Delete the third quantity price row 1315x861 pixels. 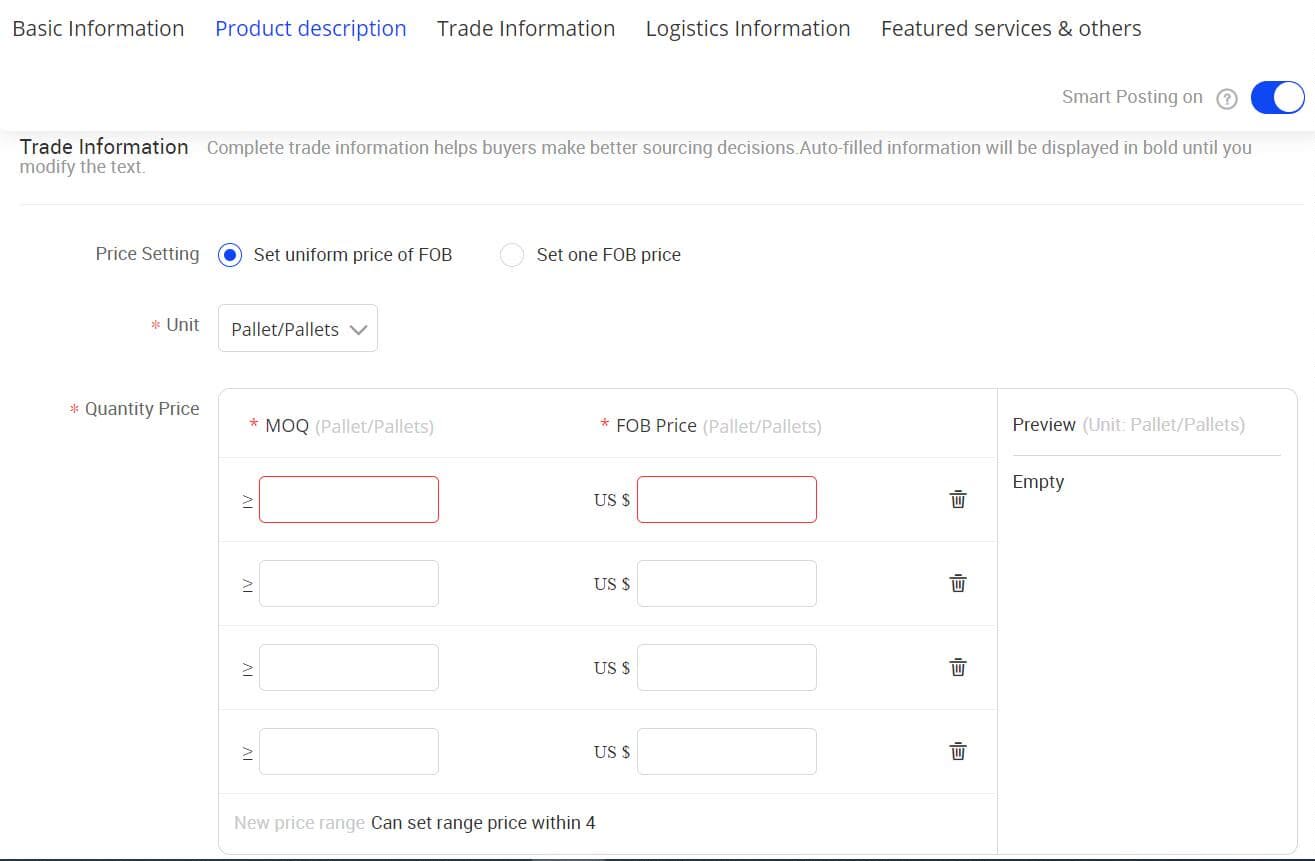957,667
